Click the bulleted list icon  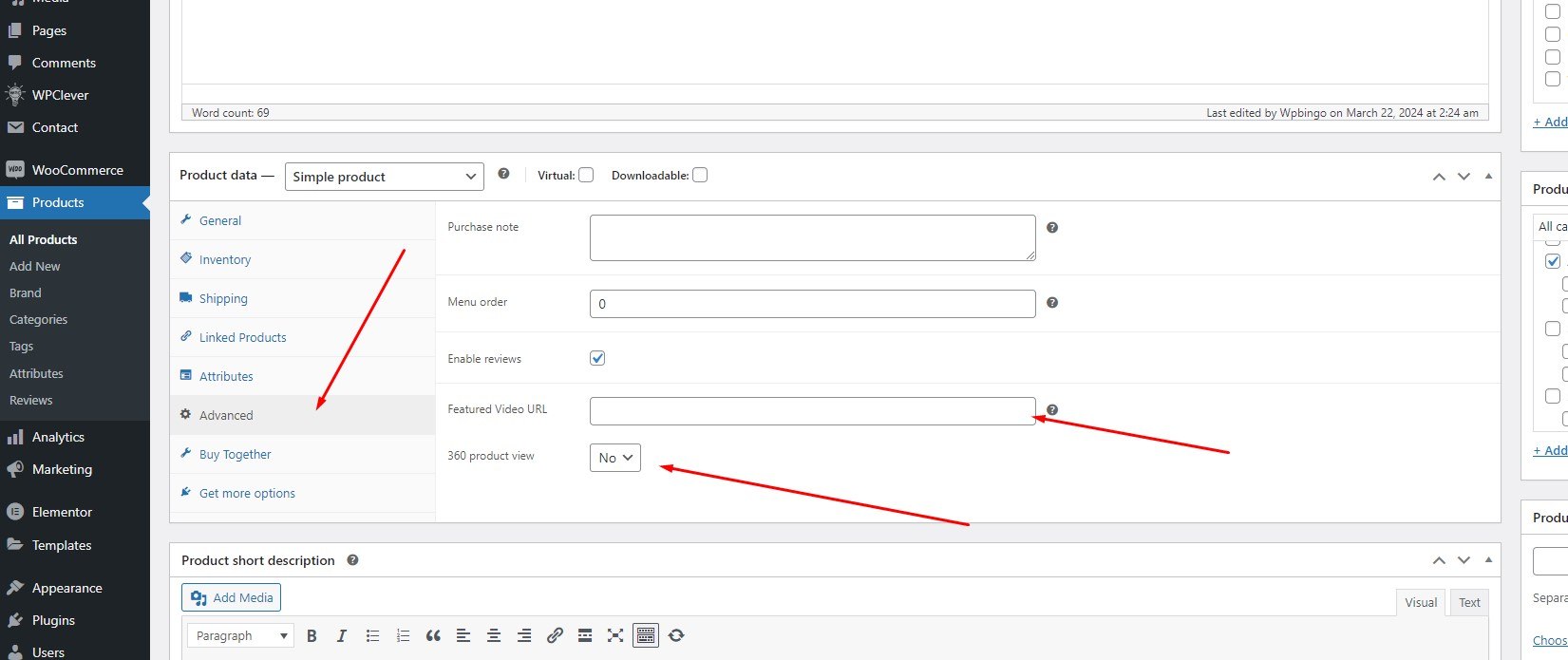point(372,636)
